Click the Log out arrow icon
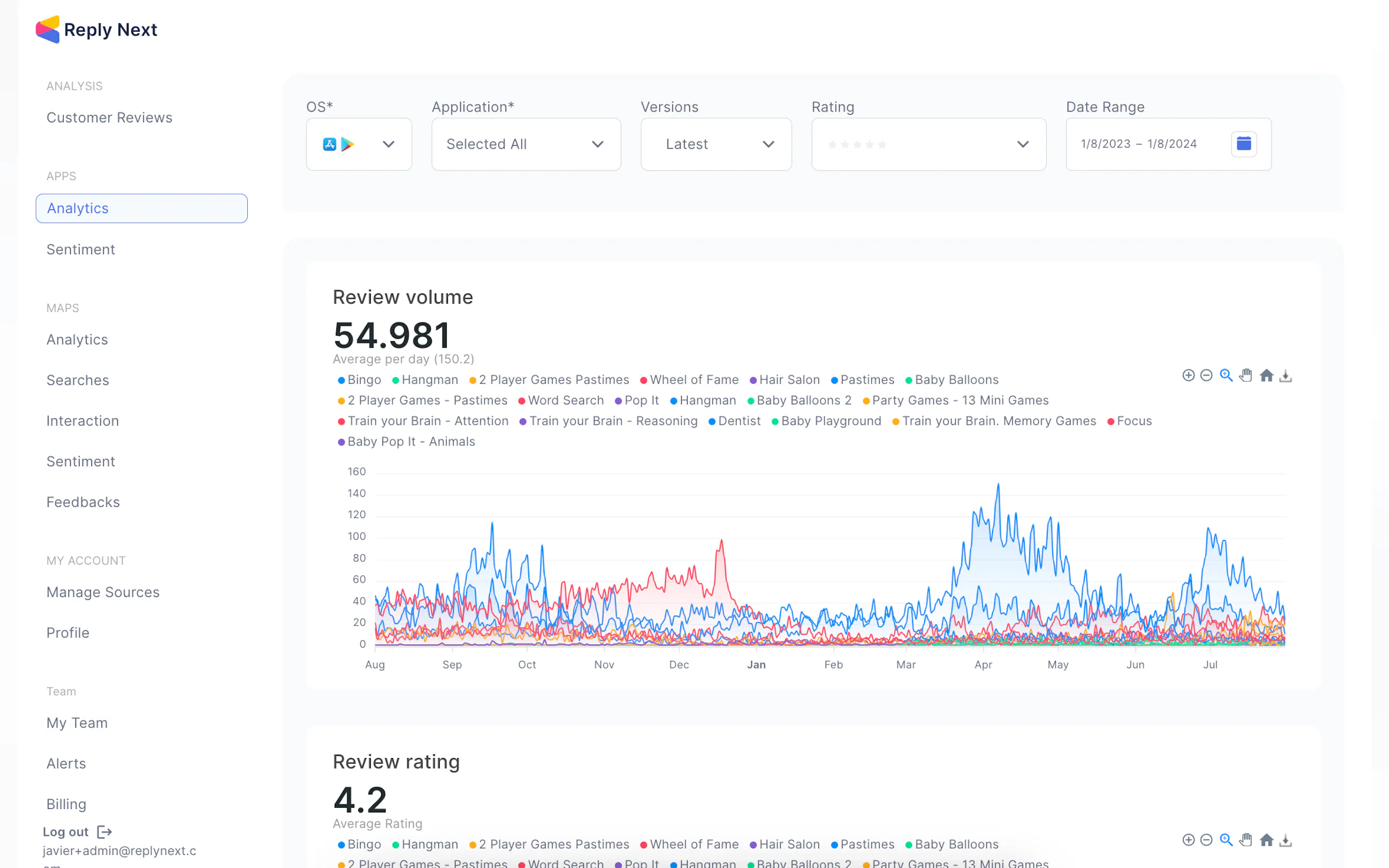 (x=104, y=832)
